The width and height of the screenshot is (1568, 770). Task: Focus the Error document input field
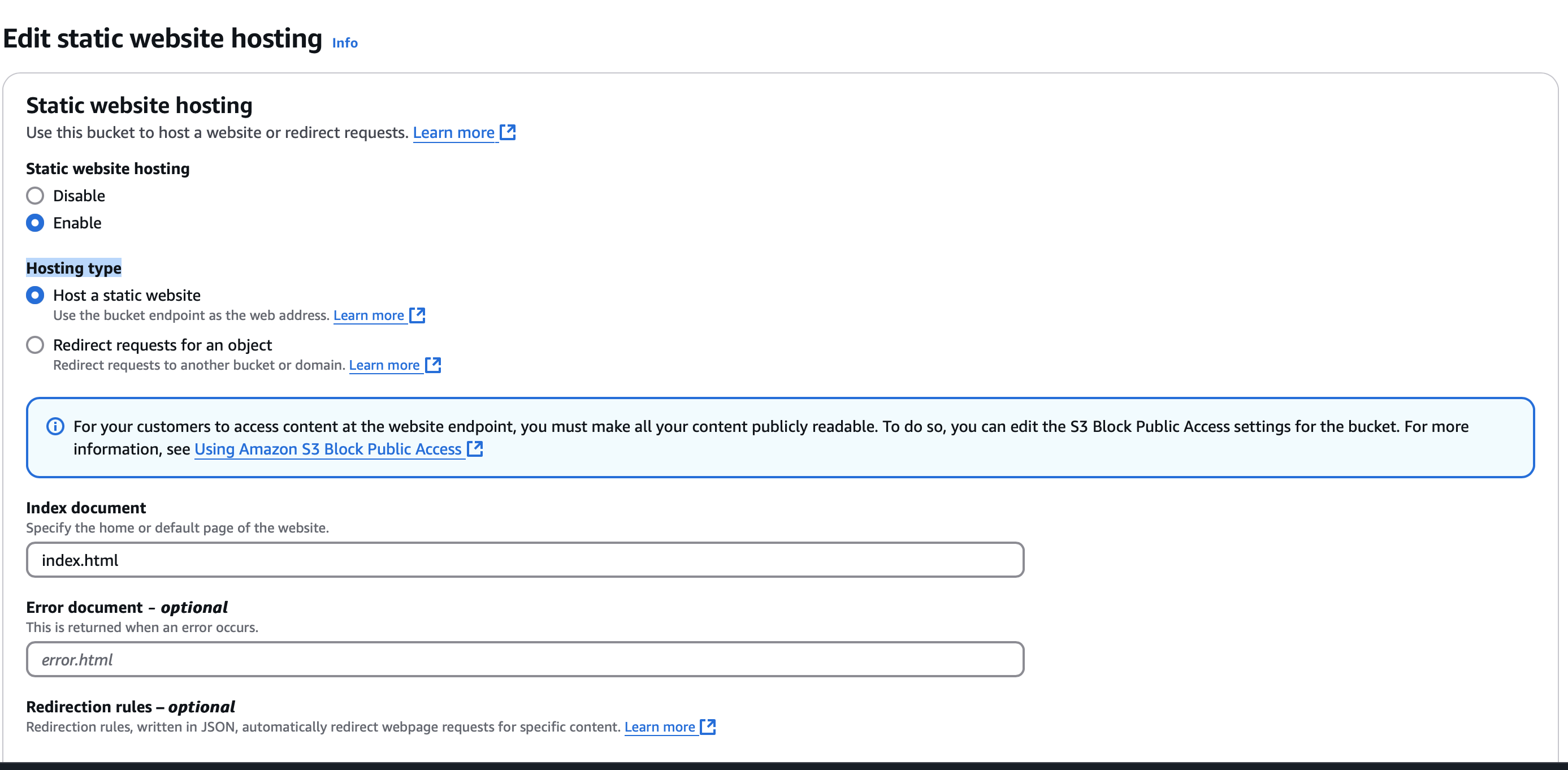click(525, 659)
